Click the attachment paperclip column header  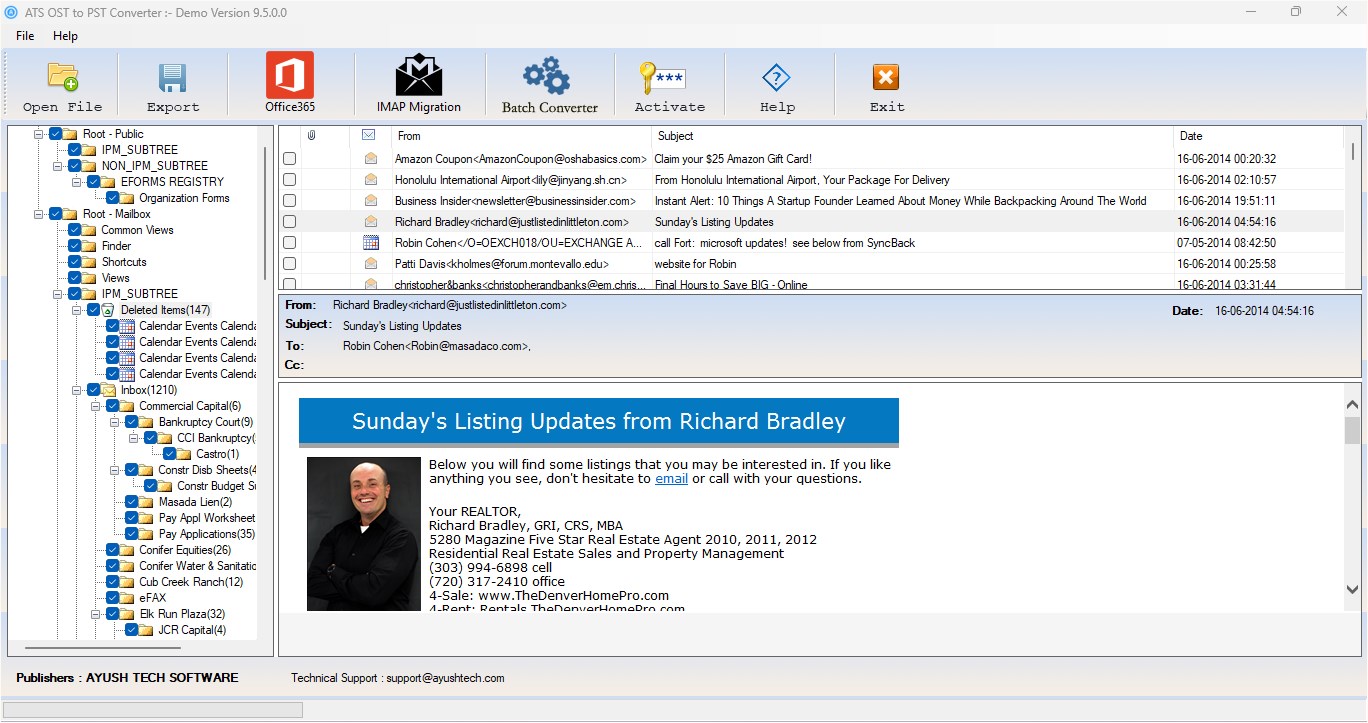312,135
